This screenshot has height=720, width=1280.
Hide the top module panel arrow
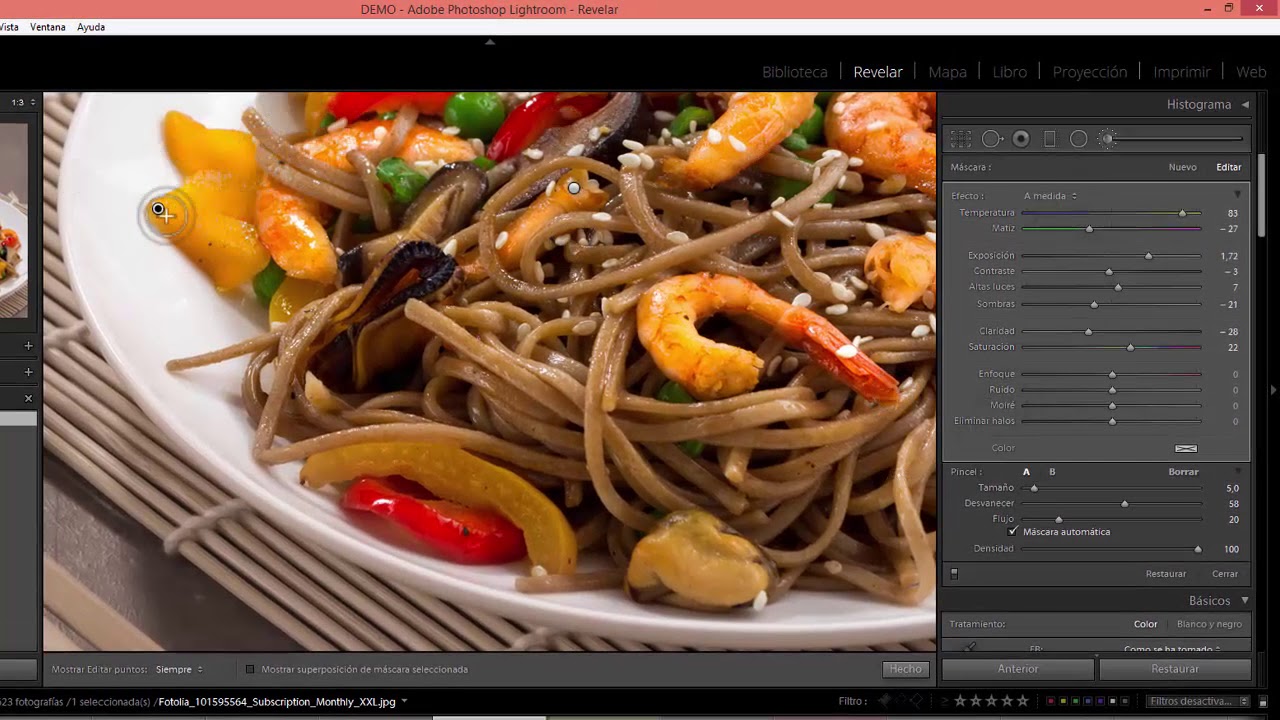[490, 42]
